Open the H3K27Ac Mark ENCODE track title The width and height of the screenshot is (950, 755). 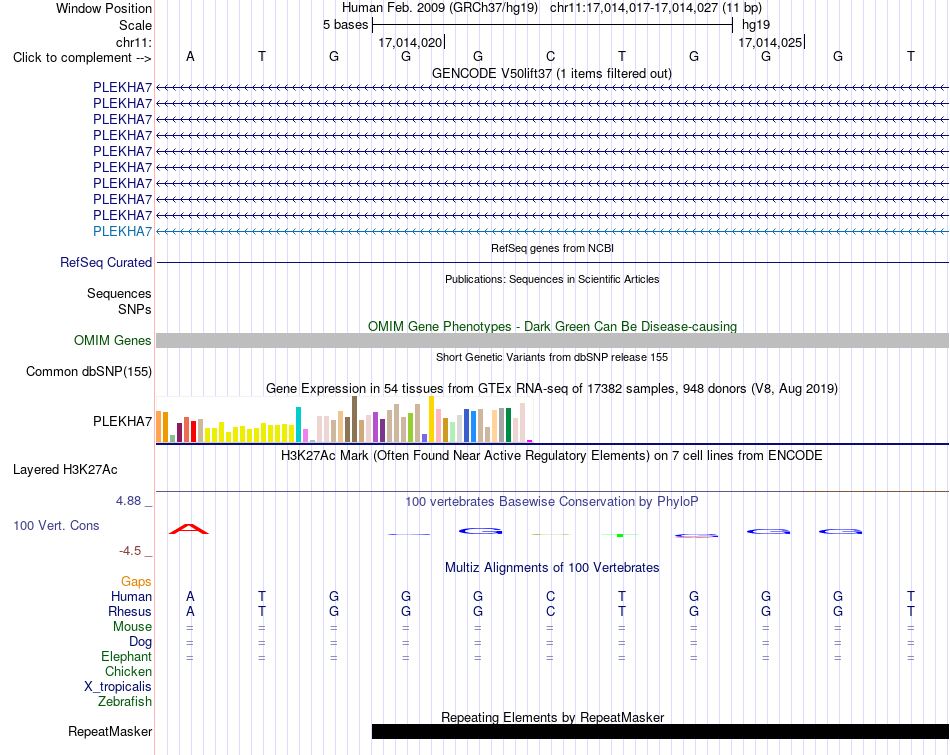(552, 456)
